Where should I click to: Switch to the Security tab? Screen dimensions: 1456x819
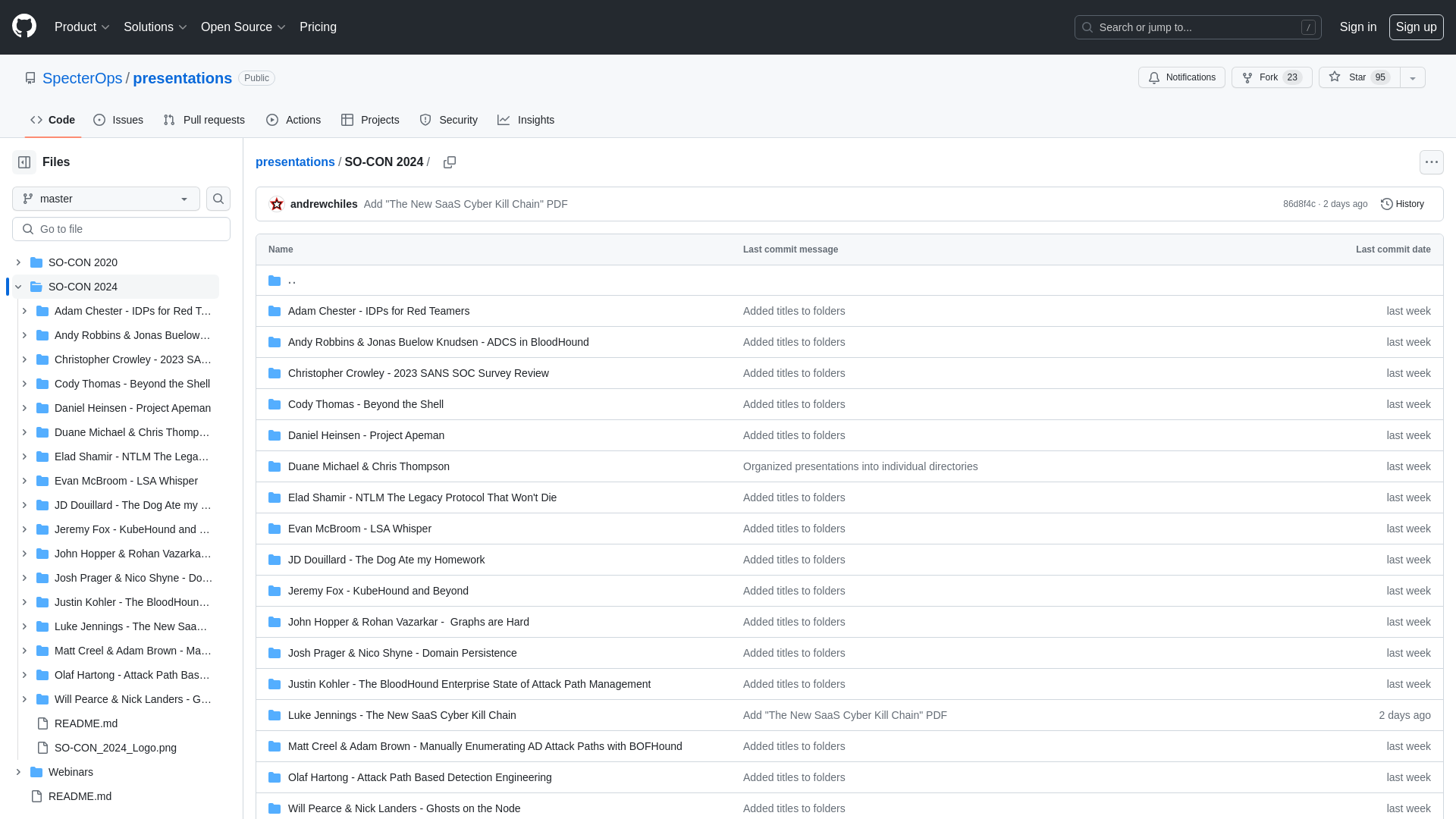coord(449,120)
